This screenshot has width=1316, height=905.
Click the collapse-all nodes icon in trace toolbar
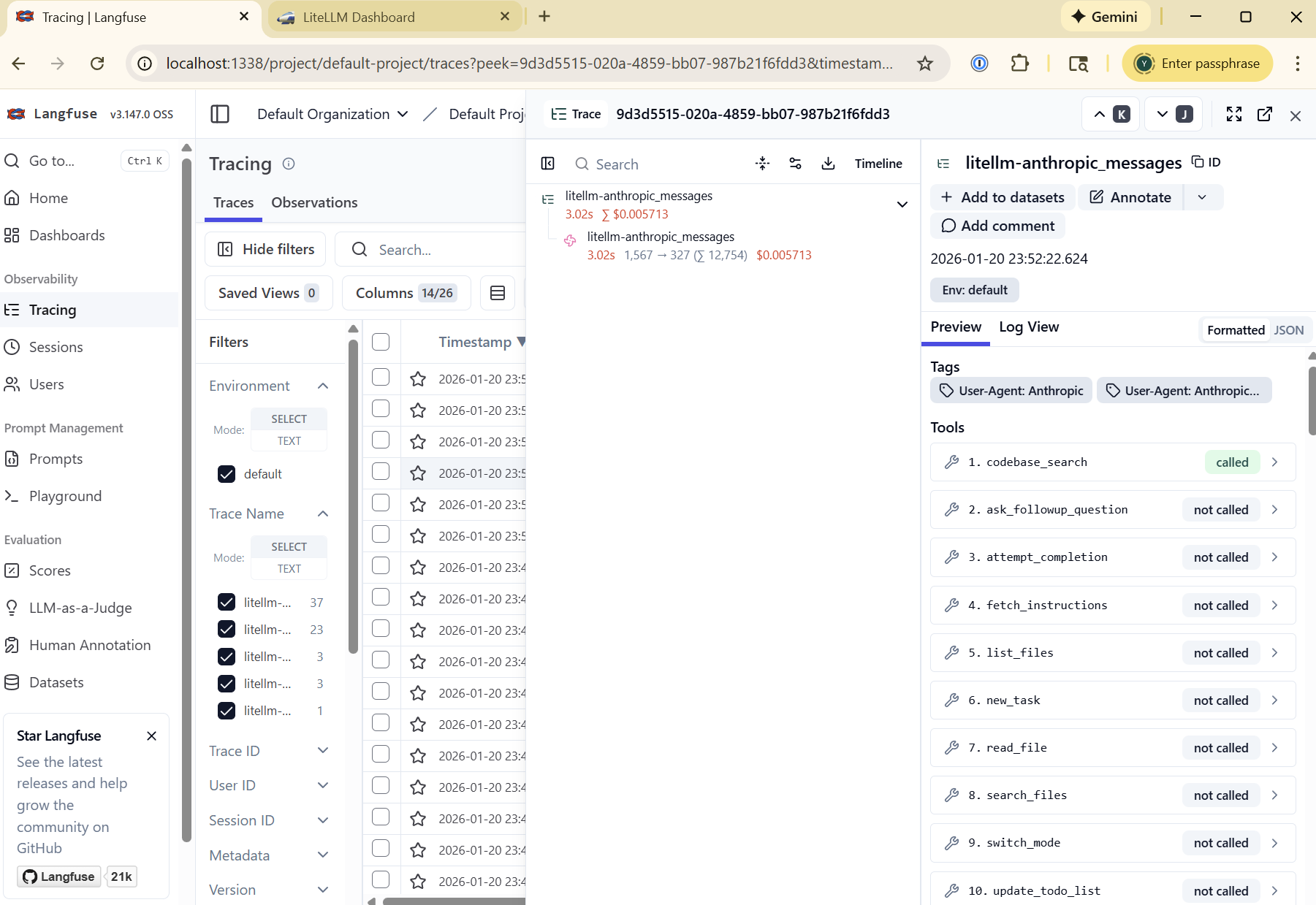click(x=763, y=164)
